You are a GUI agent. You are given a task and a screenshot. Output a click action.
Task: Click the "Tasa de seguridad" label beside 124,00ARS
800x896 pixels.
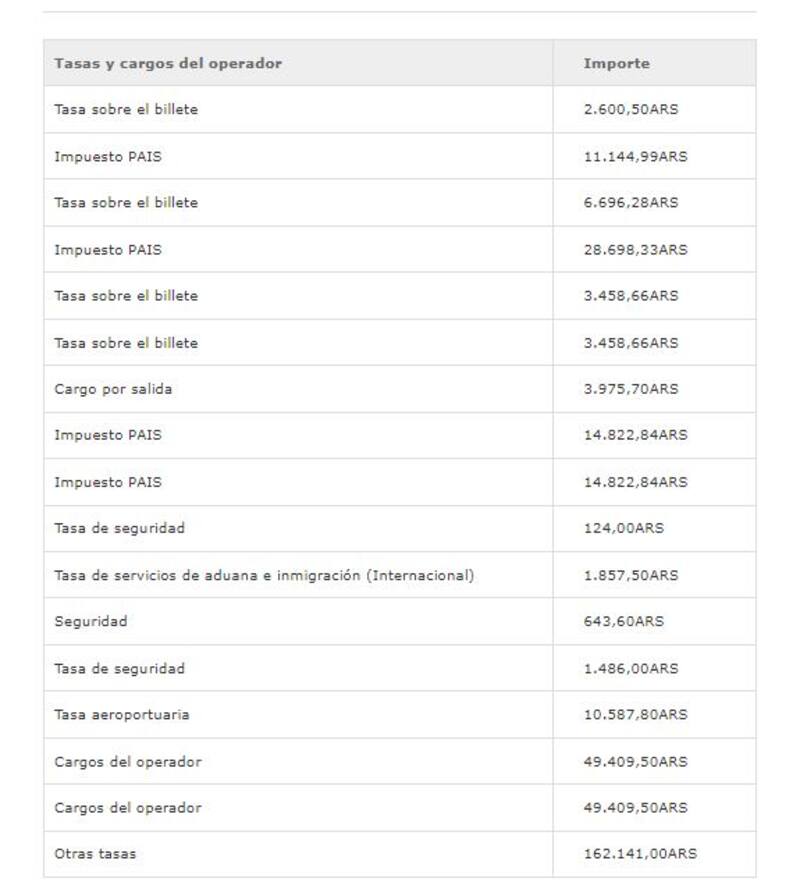pyautogui.click(x=119, y=528)
